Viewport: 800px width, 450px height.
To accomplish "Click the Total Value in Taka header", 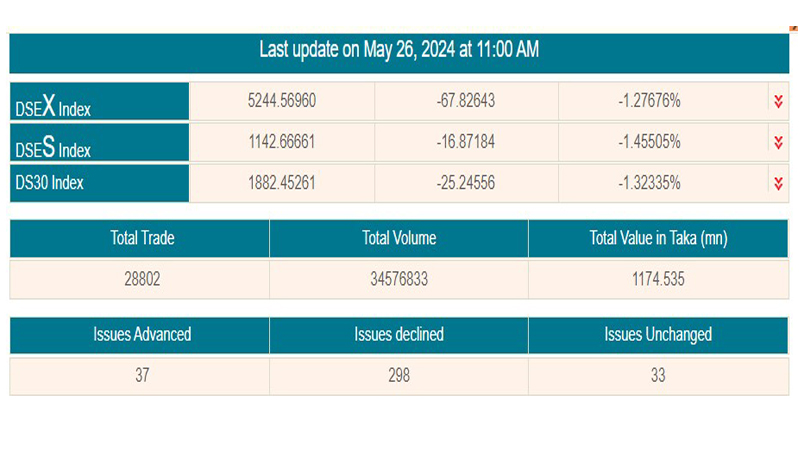I will click(659, 239).
